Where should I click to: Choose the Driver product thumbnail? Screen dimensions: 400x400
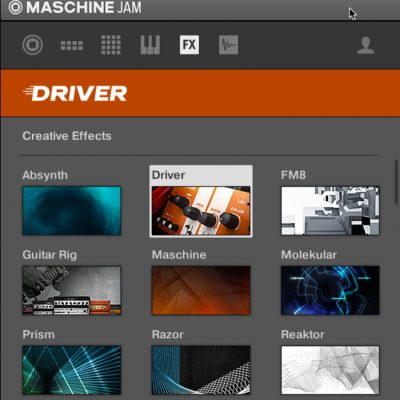coord(201,211)
